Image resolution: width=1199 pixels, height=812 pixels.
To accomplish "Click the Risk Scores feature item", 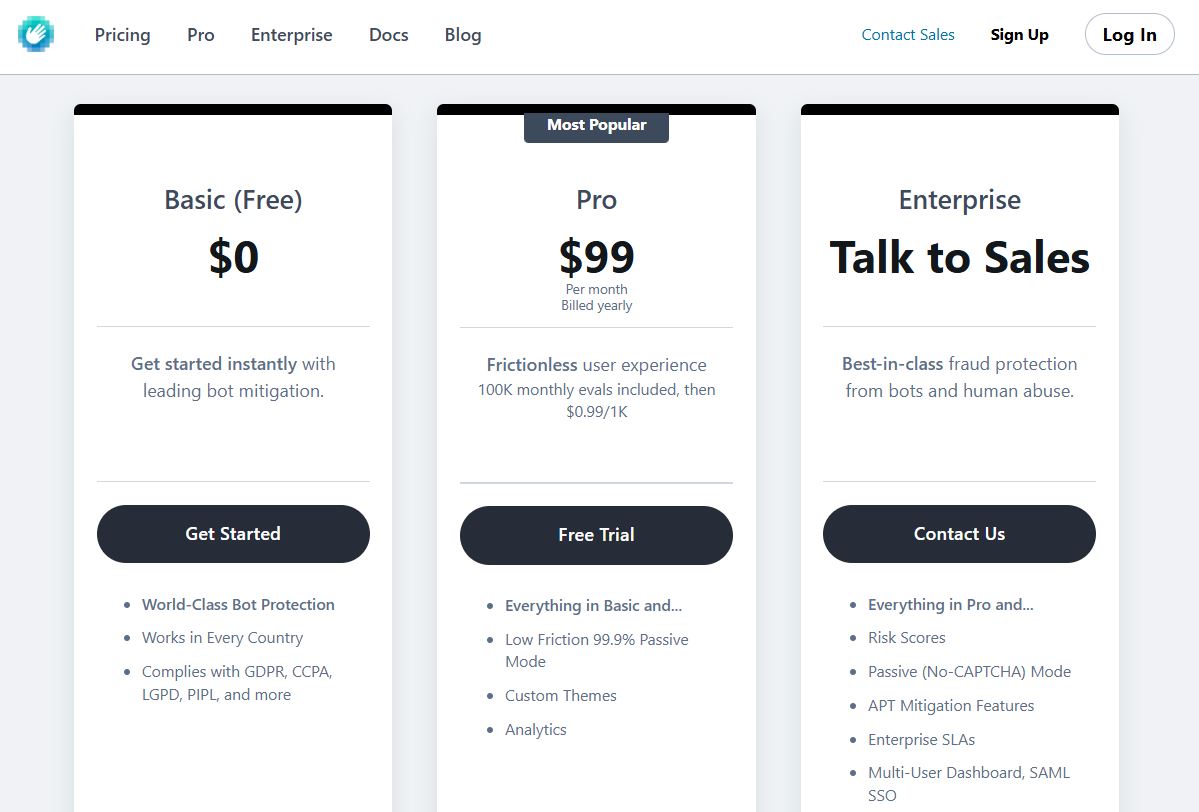I will point(906,637).
